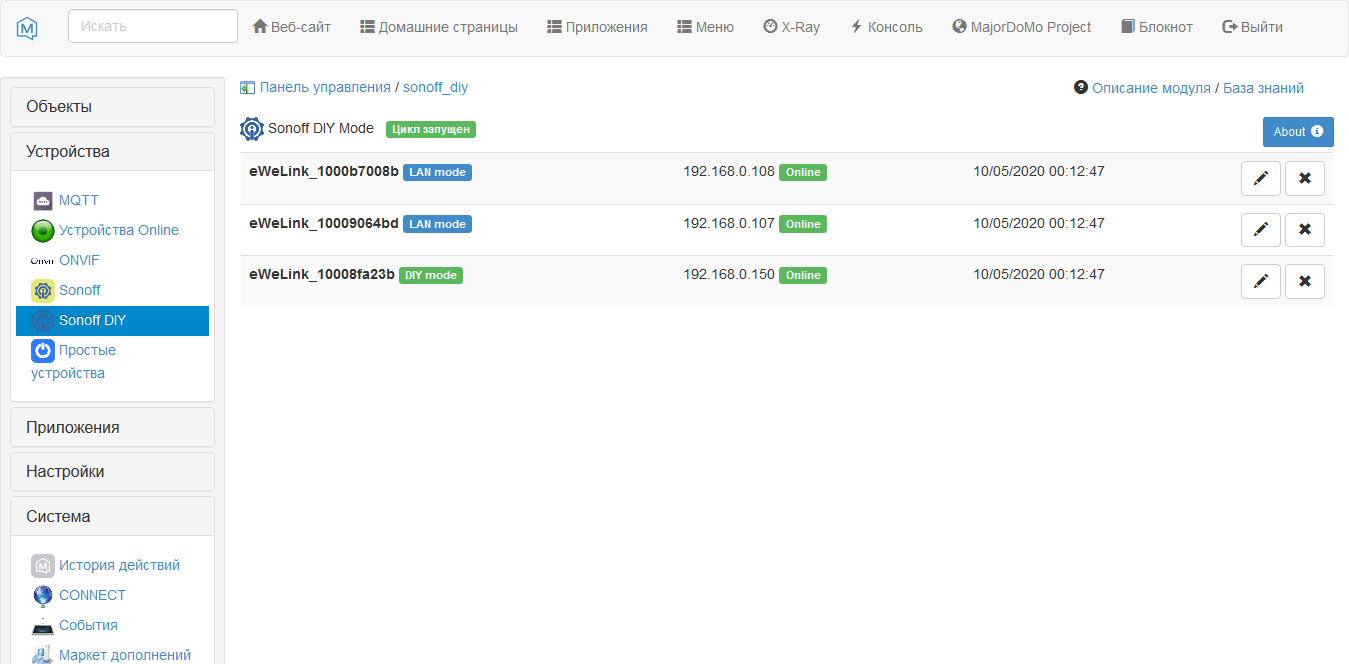
Task: Click the DIY mode badge
Action: pos(431,275)
